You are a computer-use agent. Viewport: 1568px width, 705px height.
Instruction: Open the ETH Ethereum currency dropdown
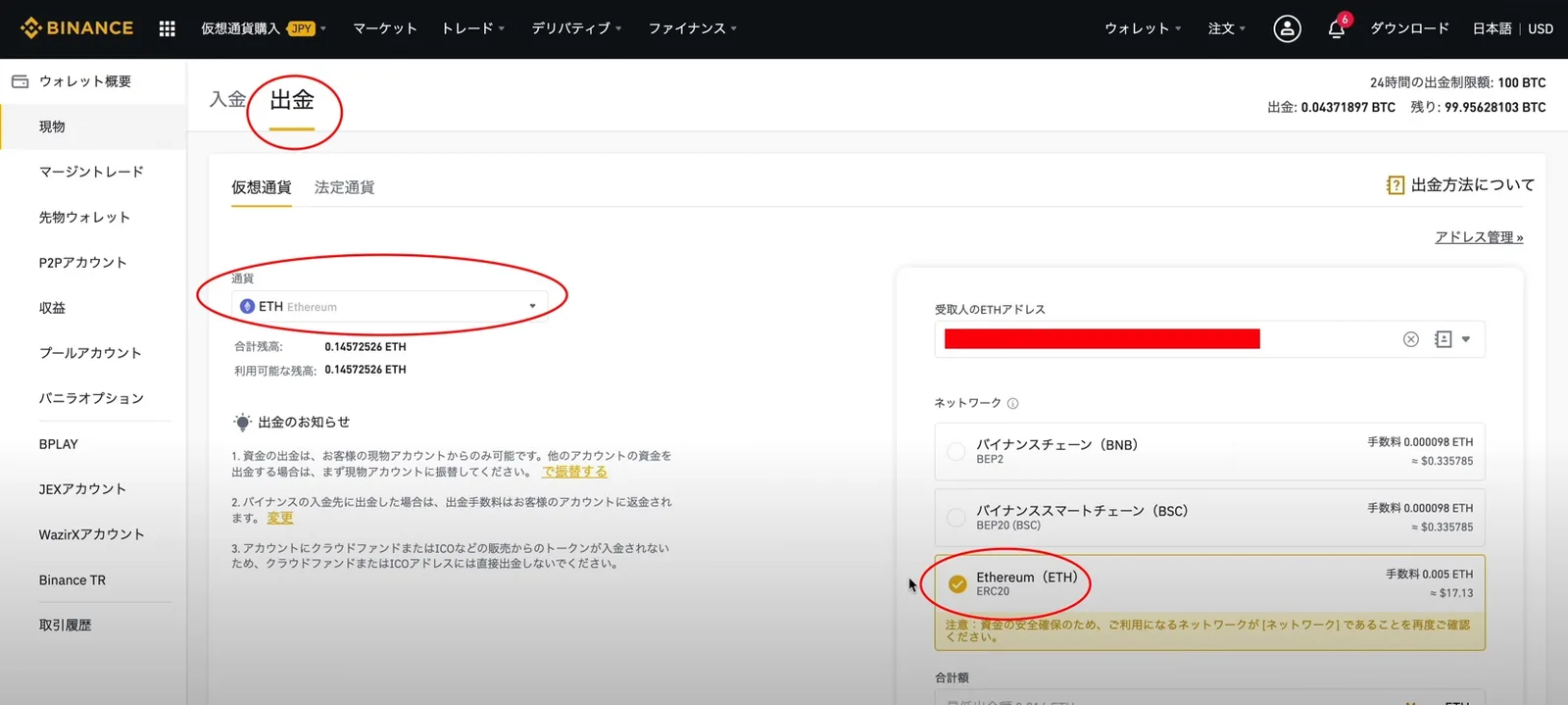coord(389,307)
